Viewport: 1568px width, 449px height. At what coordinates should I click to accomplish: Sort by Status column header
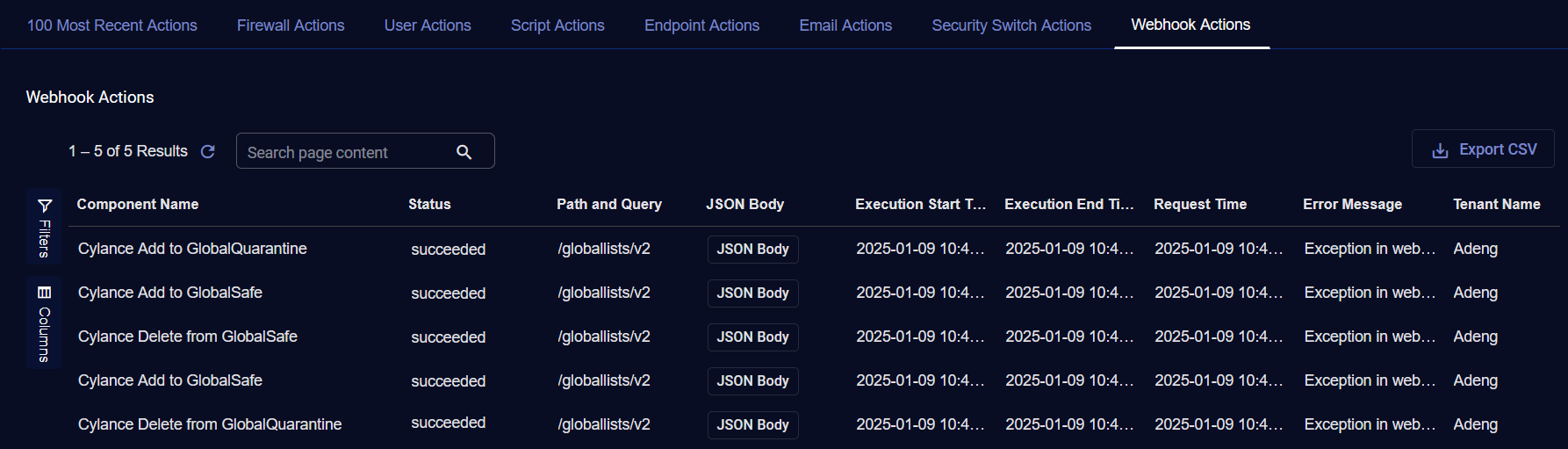click(429, 204)
